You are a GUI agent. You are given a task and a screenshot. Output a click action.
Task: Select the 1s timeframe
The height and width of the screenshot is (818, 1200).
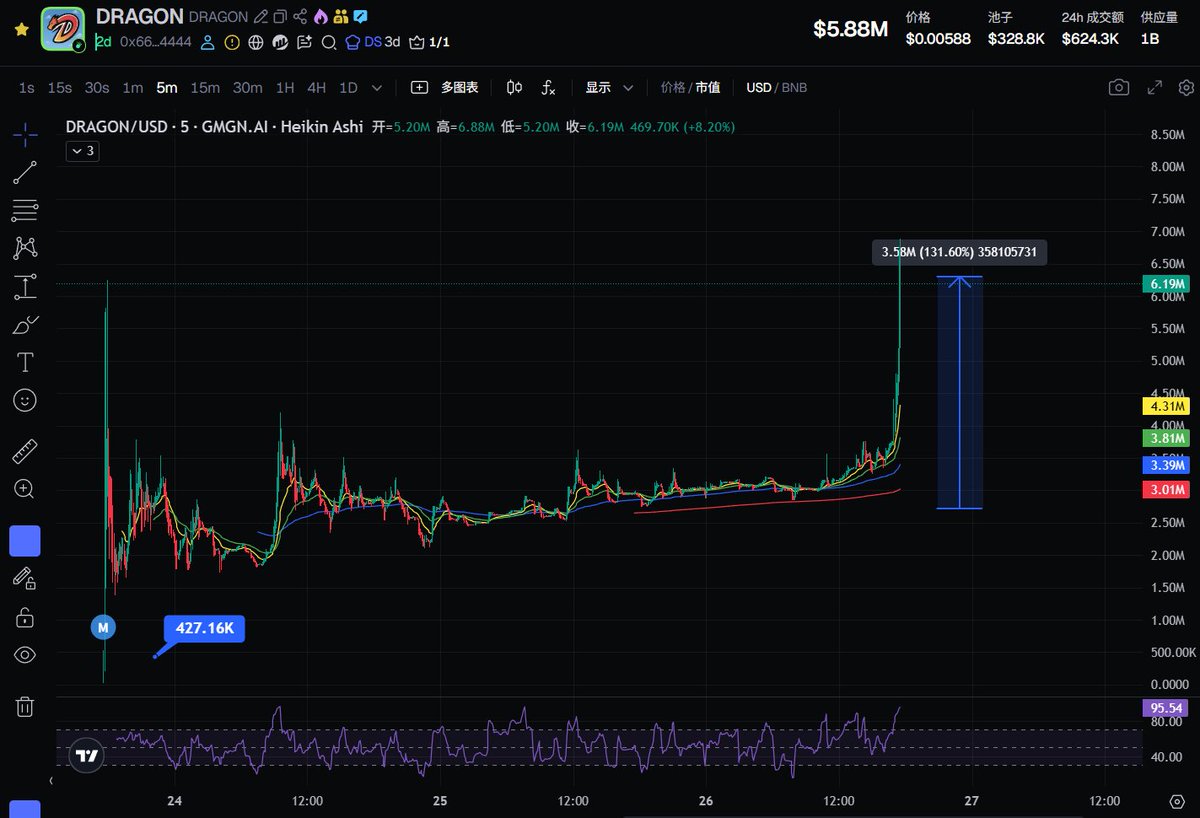tap(26, 87)
